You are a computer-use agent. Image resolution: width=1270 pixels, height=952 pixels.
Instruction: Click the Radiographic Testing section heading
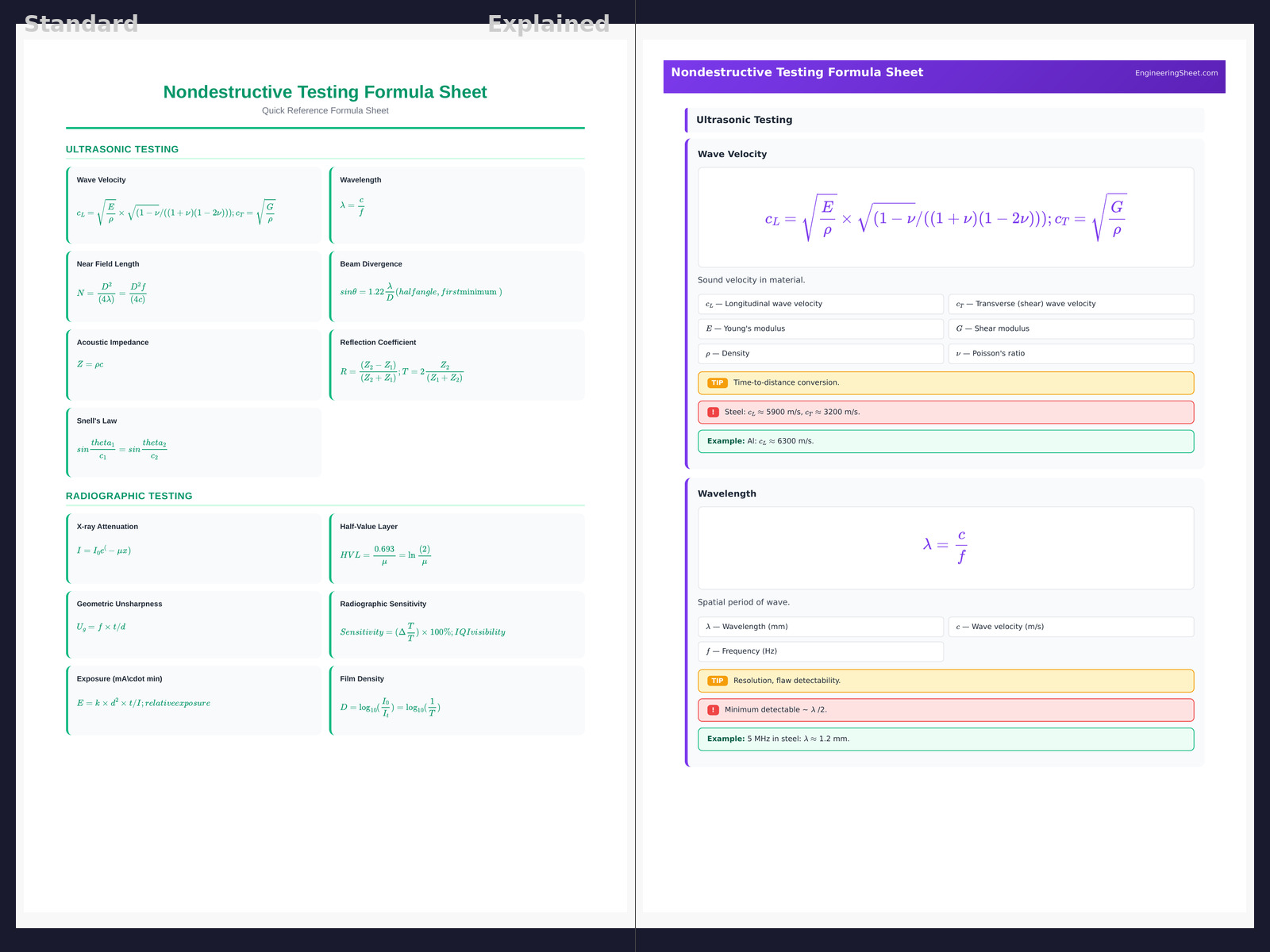[x=129, y=496]
